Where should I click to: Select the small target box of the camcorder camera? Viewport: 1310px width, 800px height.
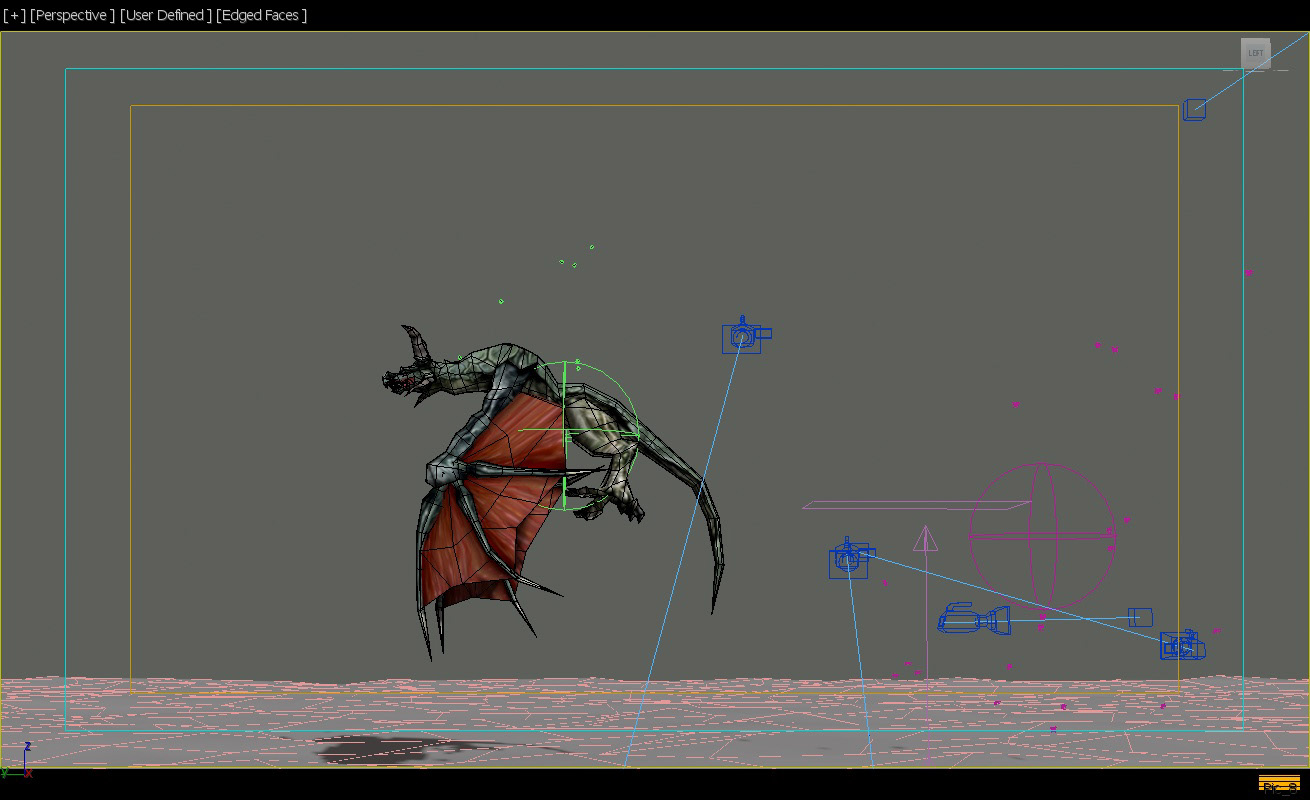[x=1140, y=617]
